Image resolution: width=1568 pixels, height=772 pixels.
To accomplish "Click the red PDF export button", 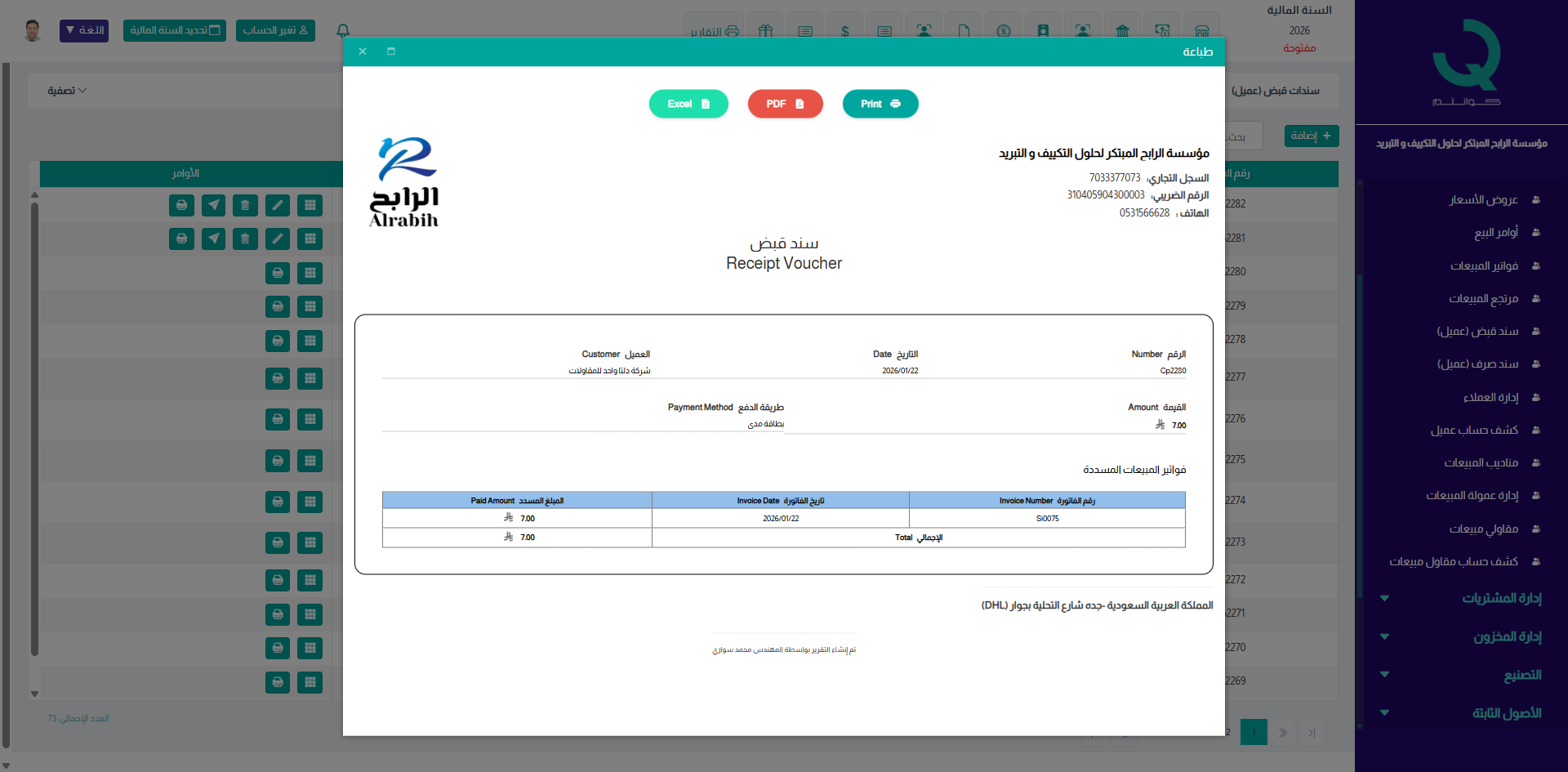I will point(785,104).
